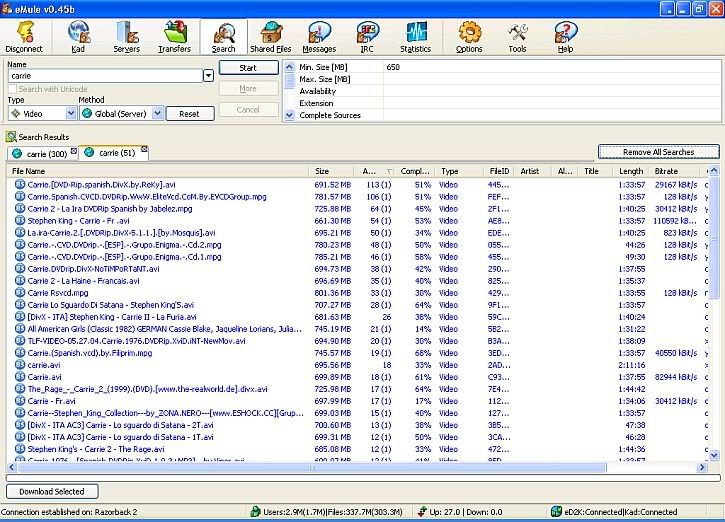Click file icon of Carrie Rsvcd.mpg
This screenshot has height=522, width=725.
coord(19,293)
